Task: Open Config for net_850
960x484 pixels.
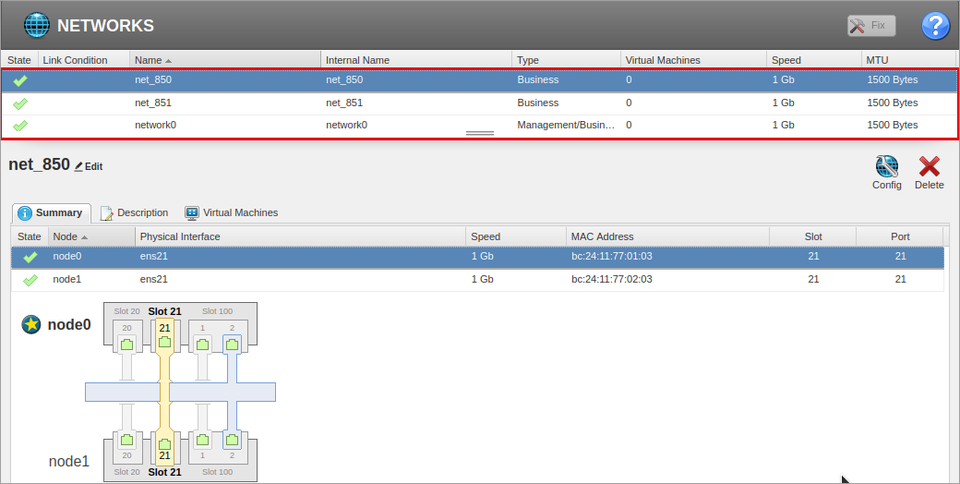Action: pos(887,173)
